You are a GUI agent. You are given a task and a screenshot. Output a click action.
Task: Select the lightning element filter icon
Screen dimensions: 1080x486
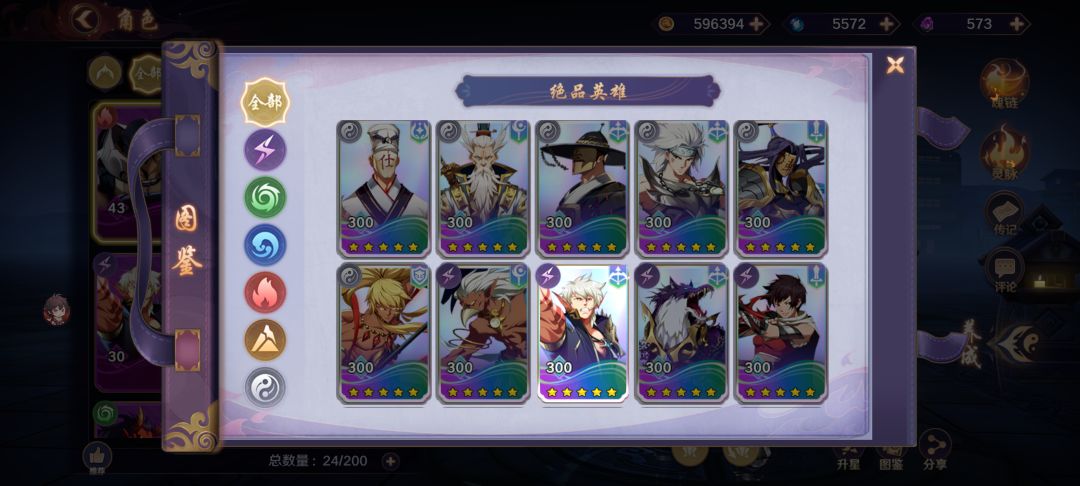coord(265,149)
